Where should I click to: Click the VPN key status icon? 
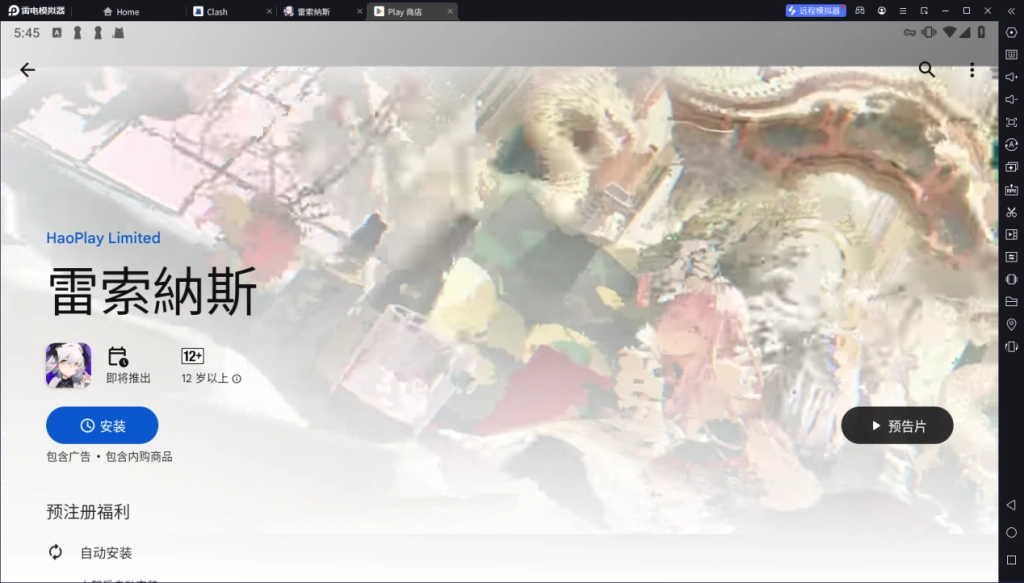(910, 33)
